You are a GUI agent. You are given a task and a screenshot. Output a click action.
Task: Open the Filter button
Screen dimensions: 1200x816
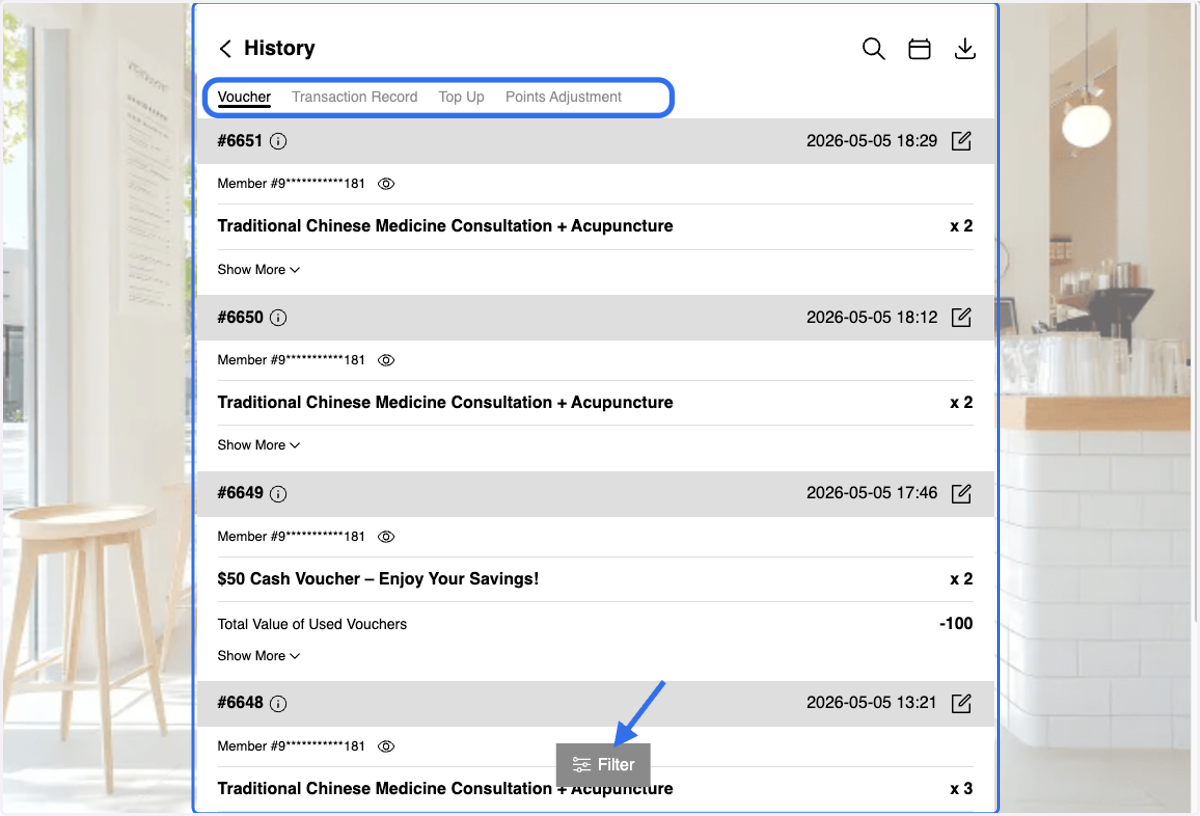coord(603,765)
